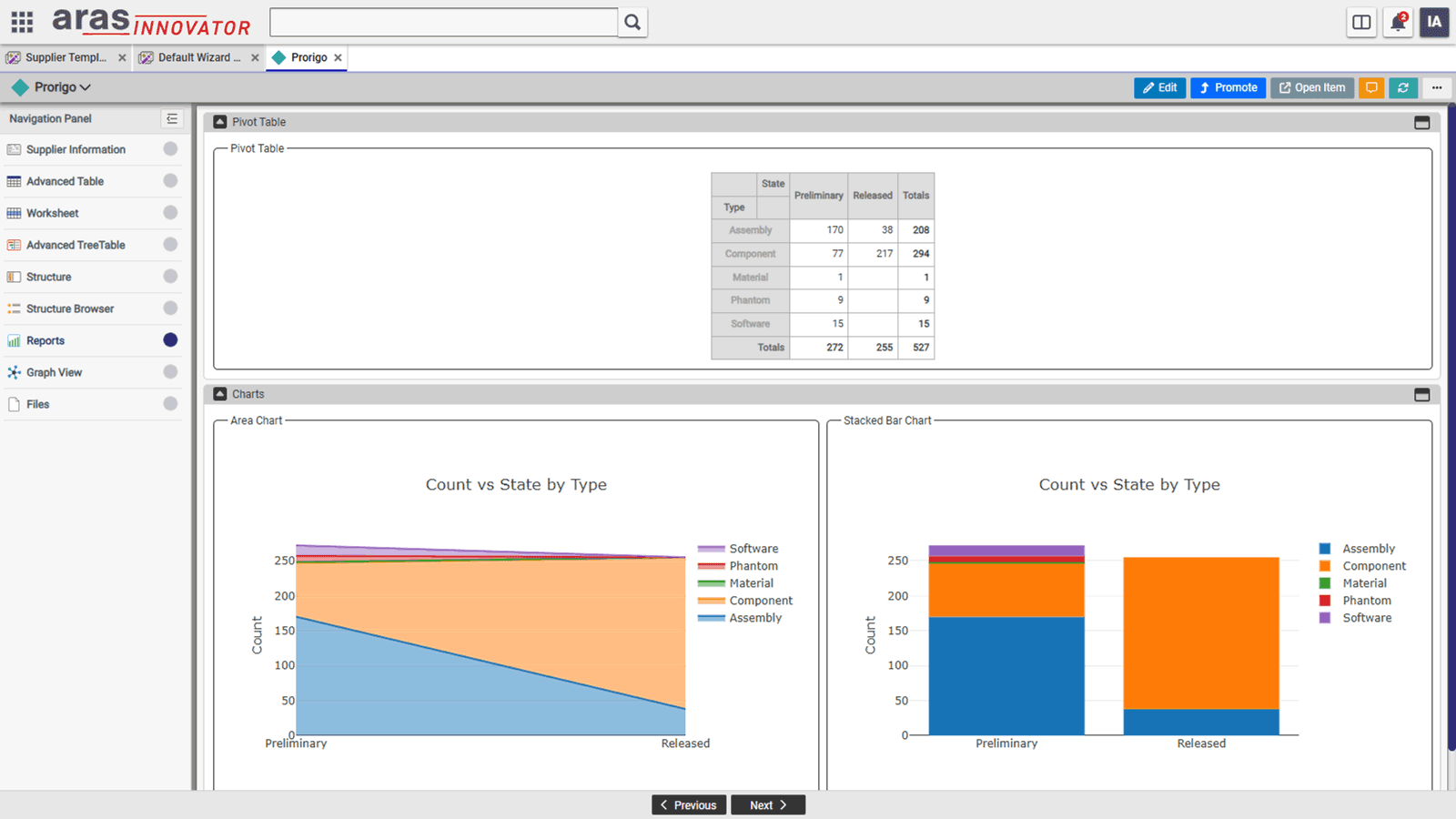This screenshot has width=1456, height=819.
Task: Click the Supplier Information icon
Action: coord(14,149)
